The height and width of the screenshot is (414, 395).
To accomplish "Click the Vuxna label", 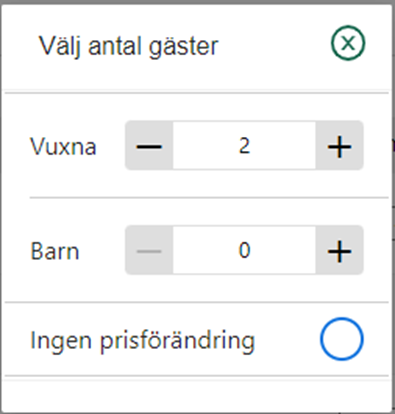I will [x=63, y=146].
